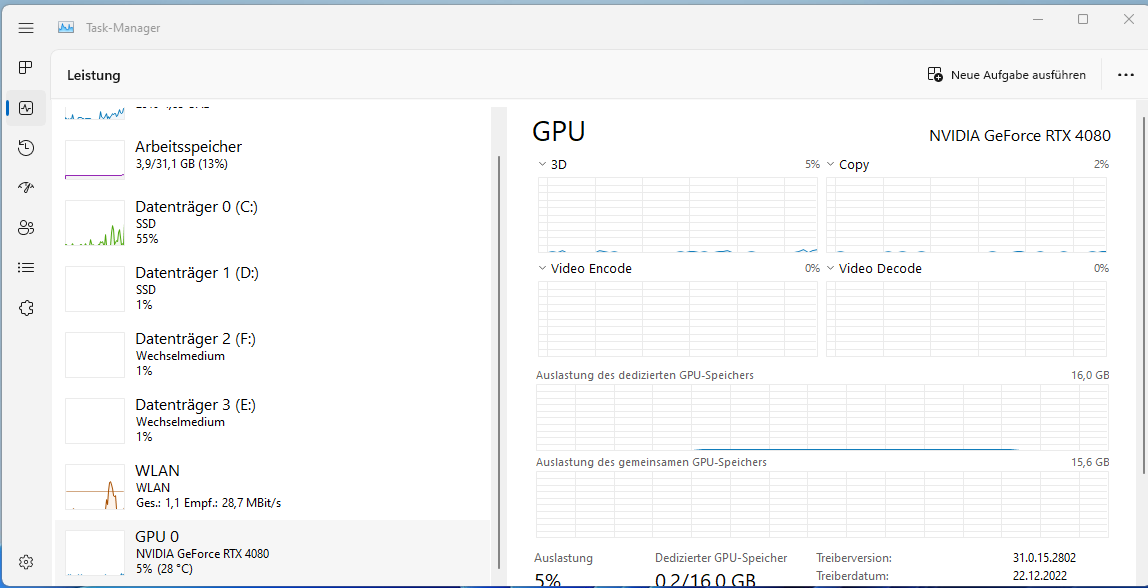Select Datenträger 3 (E:) entry
The height and width of the screenshot is (588, 1148).
tap(272, 420)
